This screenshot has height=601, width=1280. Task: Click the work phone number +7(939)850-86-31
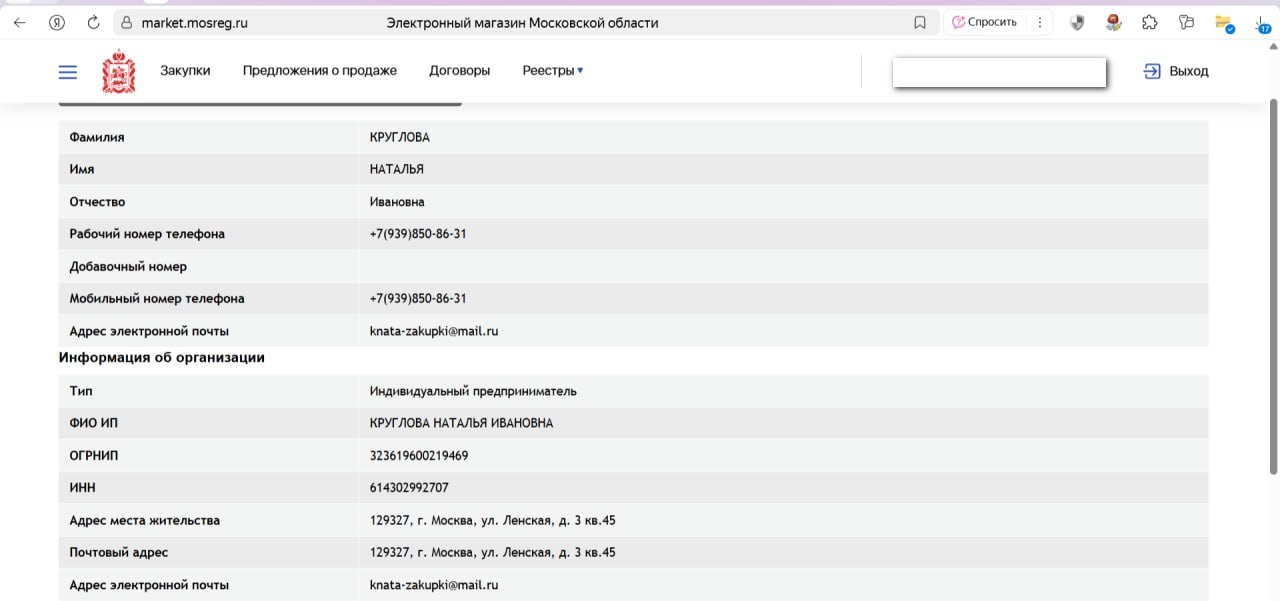418,234
